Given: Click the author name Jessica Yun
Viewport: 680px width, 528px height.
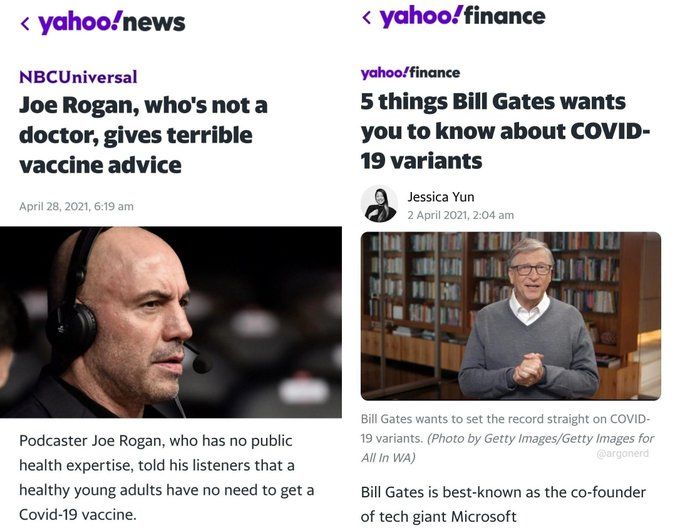Looking at the screenshot, I should click(441, 196).
